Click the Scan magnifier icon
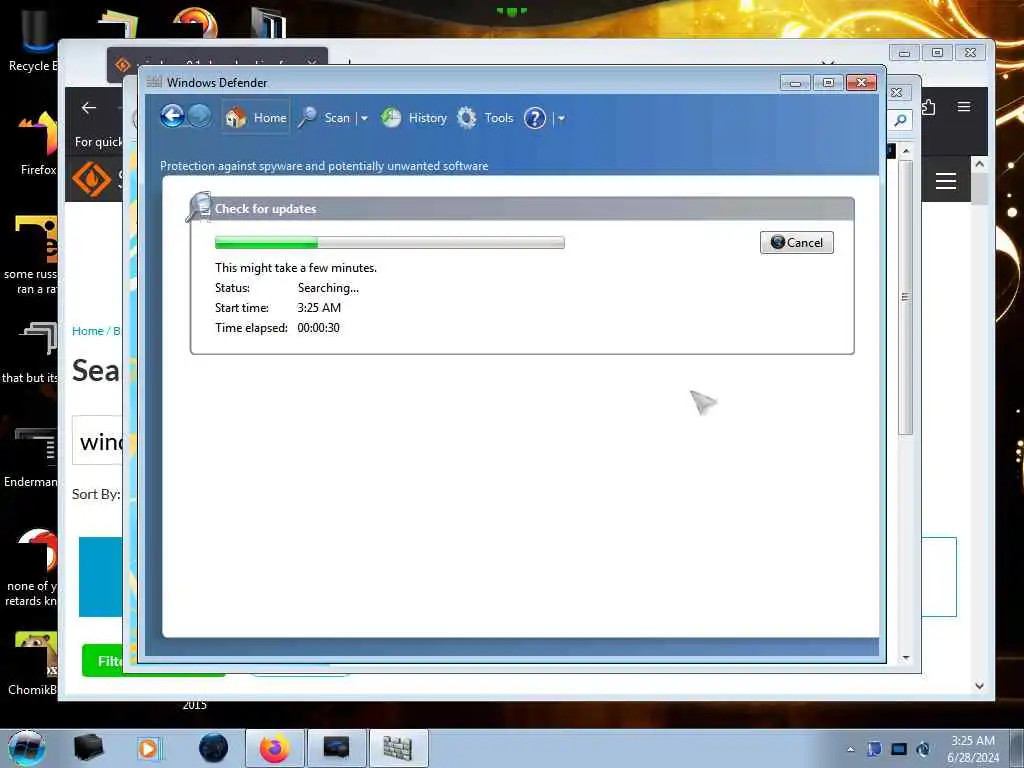This screenshot has width=1024, height=768. pos(307,118)
